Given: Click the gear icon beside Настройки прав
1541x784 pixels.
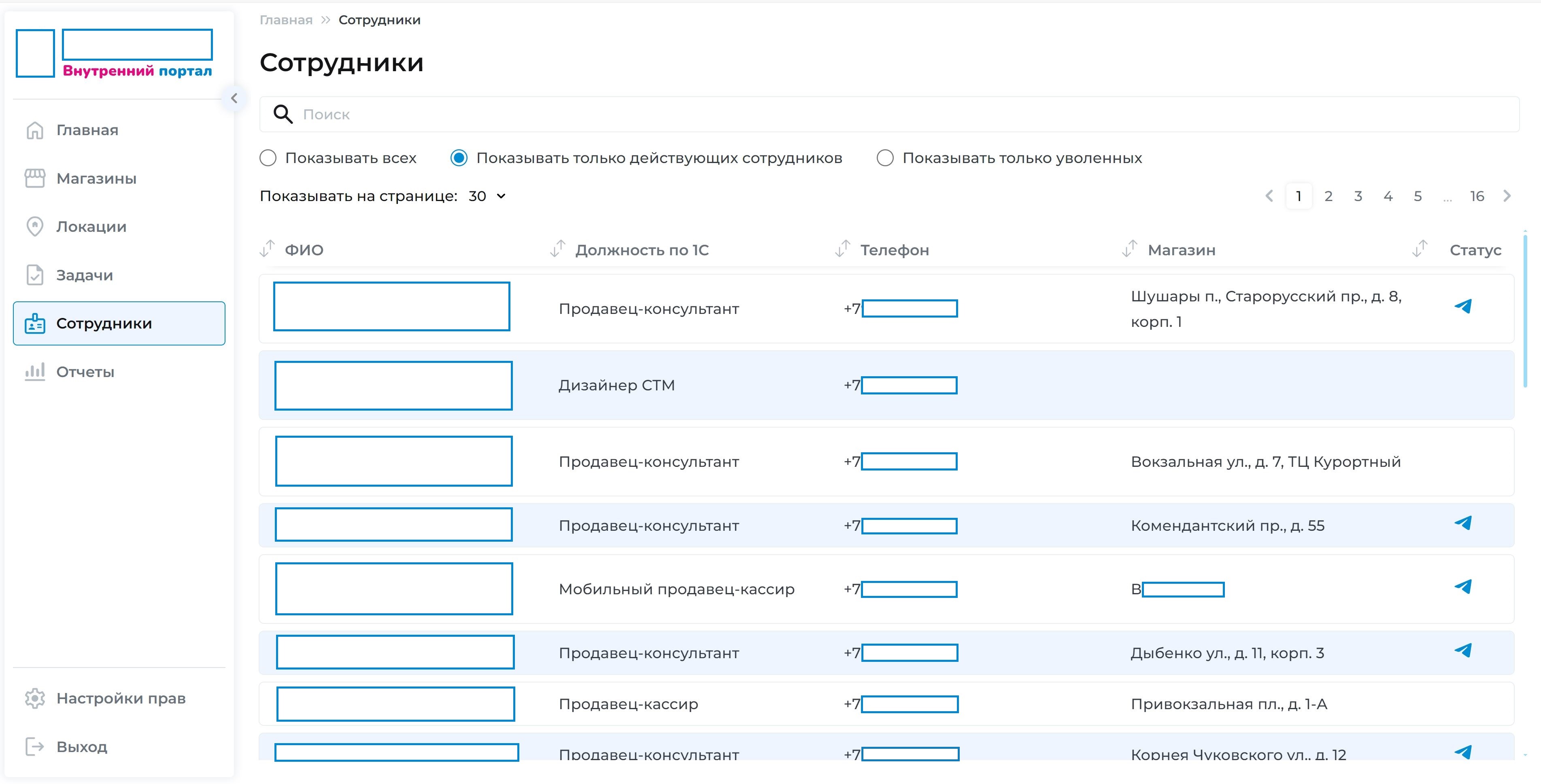Looking at the screenshot, I should (35, 698).
